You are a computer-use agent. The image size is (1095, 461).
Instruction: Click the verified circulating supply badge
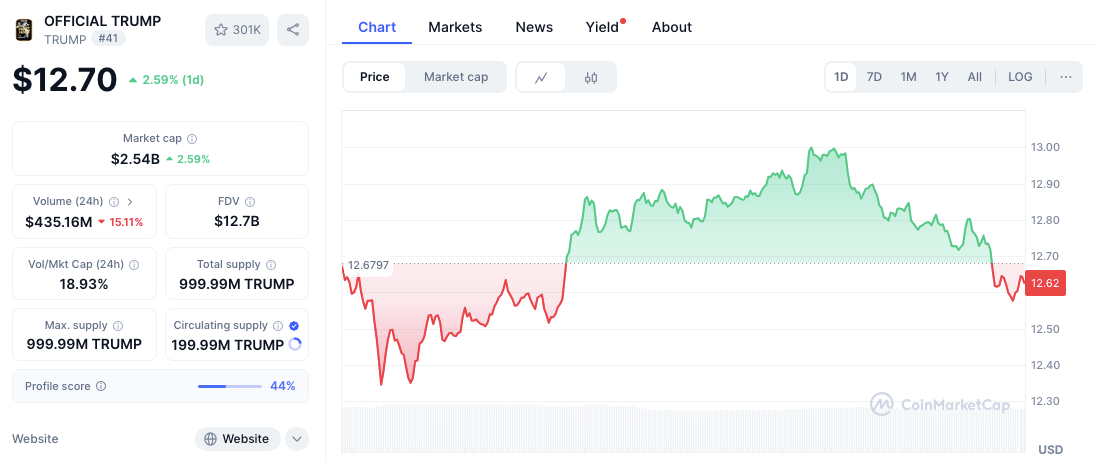tap(294, 326)
